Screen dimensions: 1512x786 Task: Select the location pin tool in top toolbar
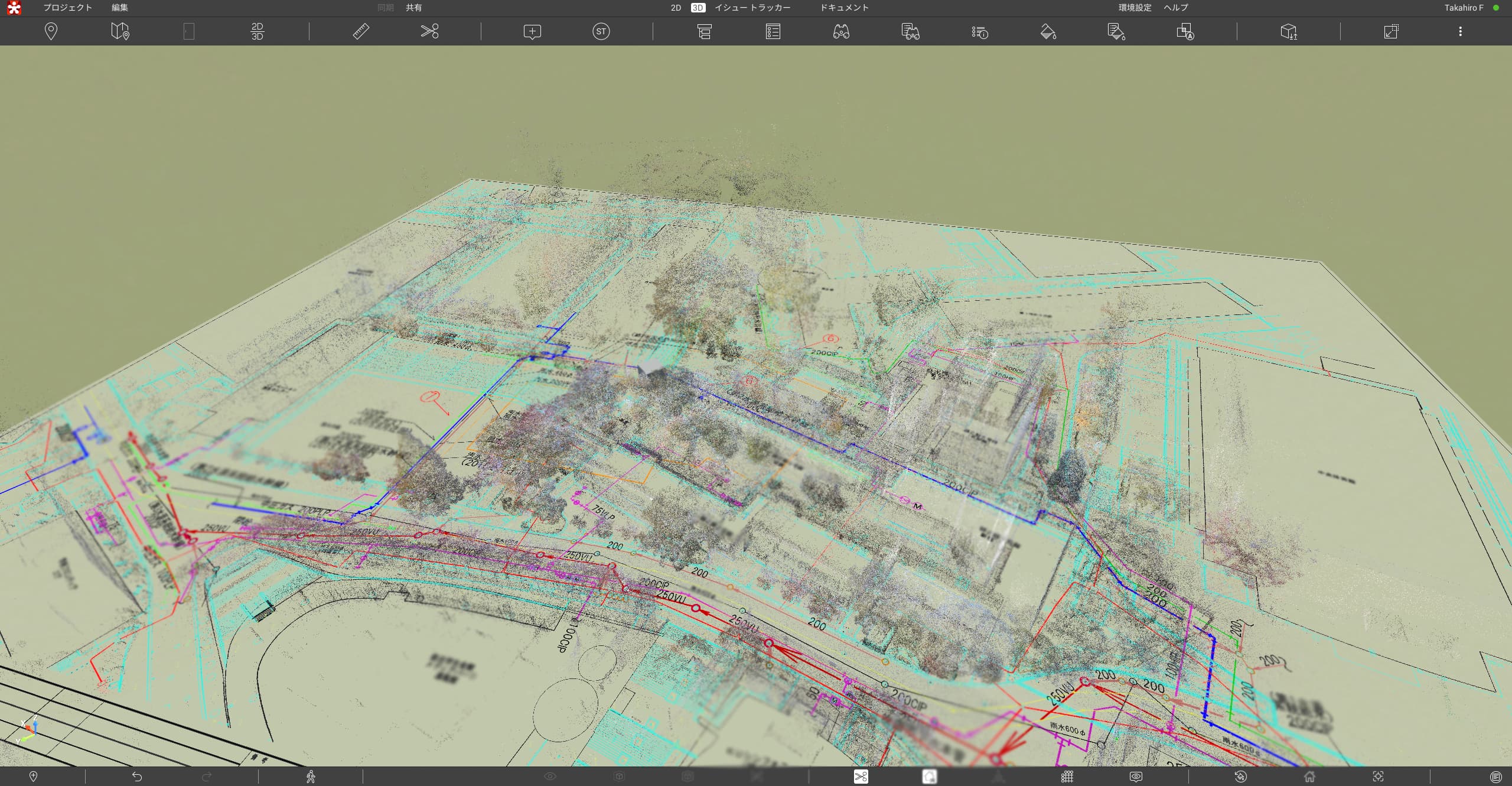tap(51, 31)
